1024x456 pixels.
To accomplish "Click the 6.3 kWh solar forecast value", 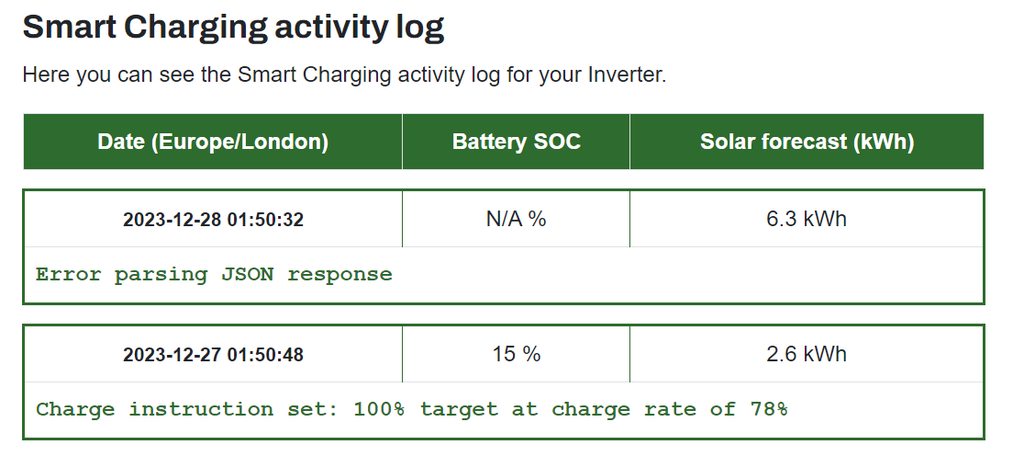I will (x=807, y=219).
